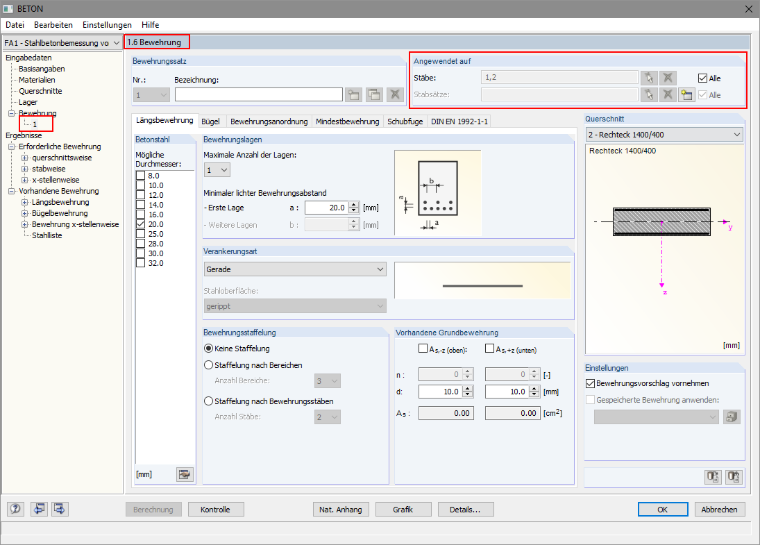Click the delete reinforcement set icon
The image size is (760, 545).
[x=395, y=95]
